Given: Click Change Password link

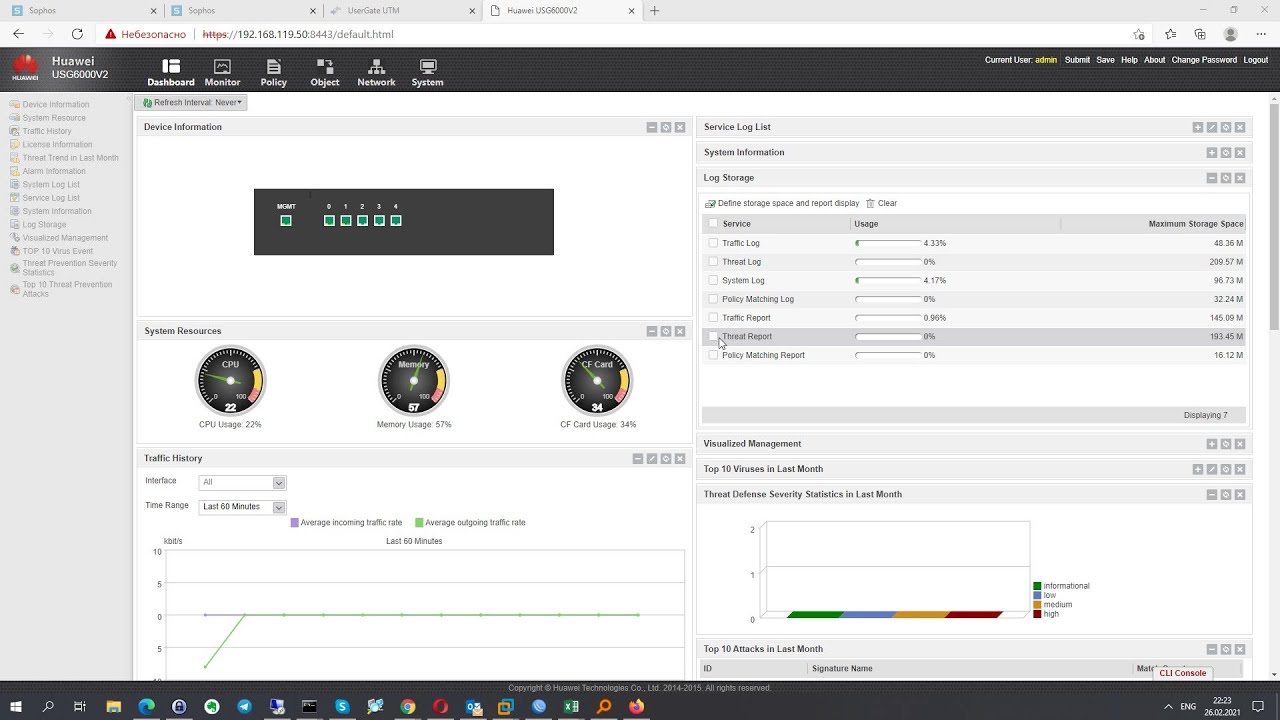Looking at the screenshot, I should (x=1204, y=60).
